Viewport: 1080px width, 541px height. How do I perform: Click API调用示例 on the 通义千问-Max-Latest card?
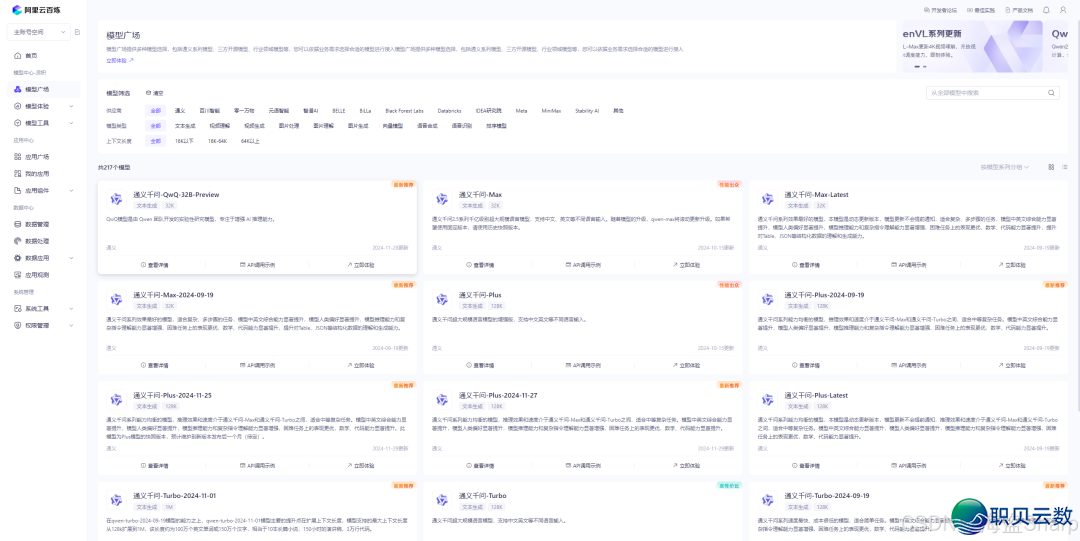coord(909,265)
